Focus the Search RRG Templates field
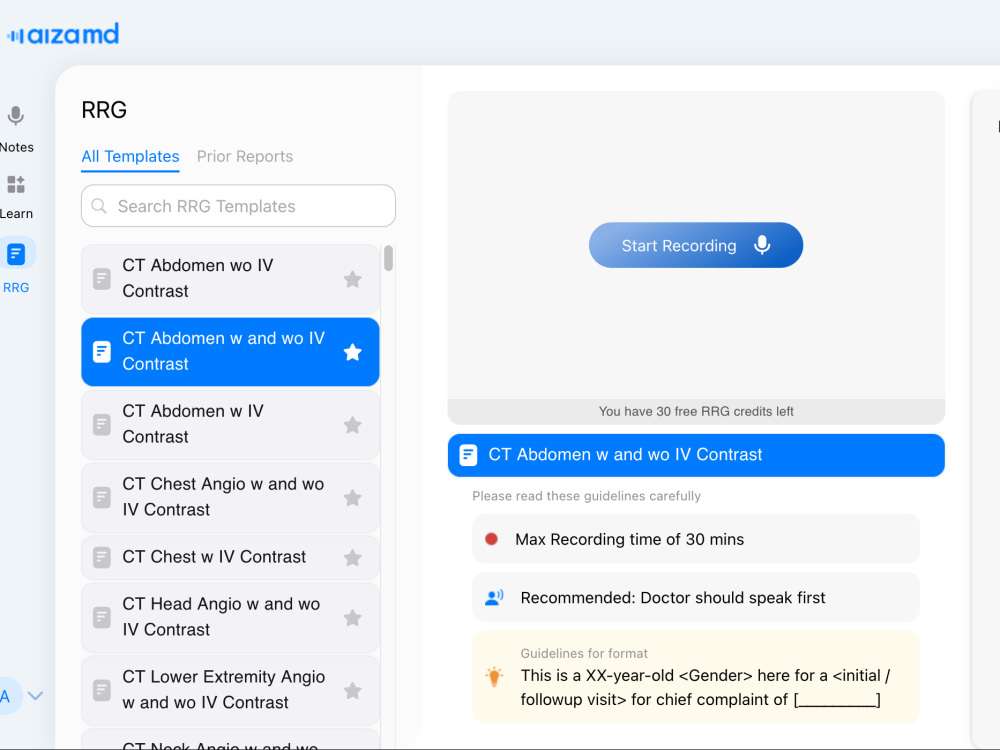The width and height of the screenshot is (1000, 750). (x=239, y=206)
